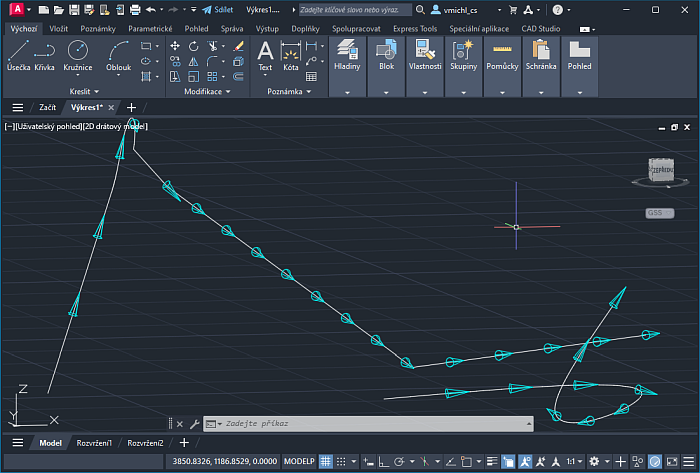Select the Kóta dimension tool
The width and height of the screenshot is (700, 473).
291,54
